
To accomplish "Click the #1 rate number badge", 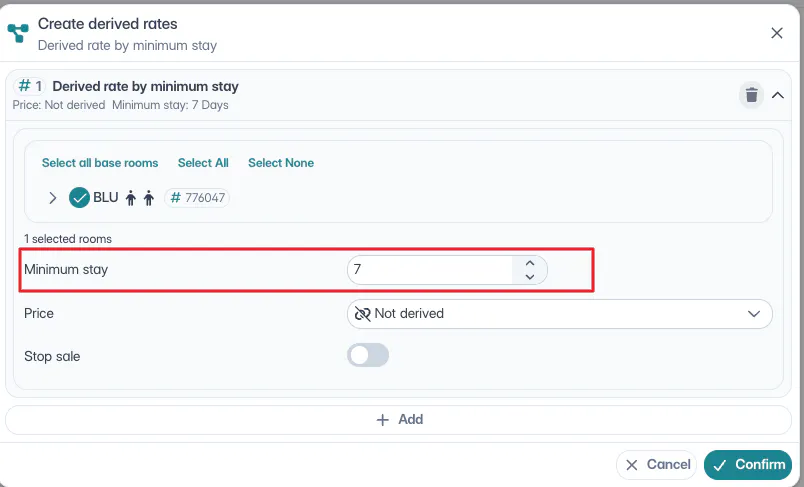I will click(31, 87).
